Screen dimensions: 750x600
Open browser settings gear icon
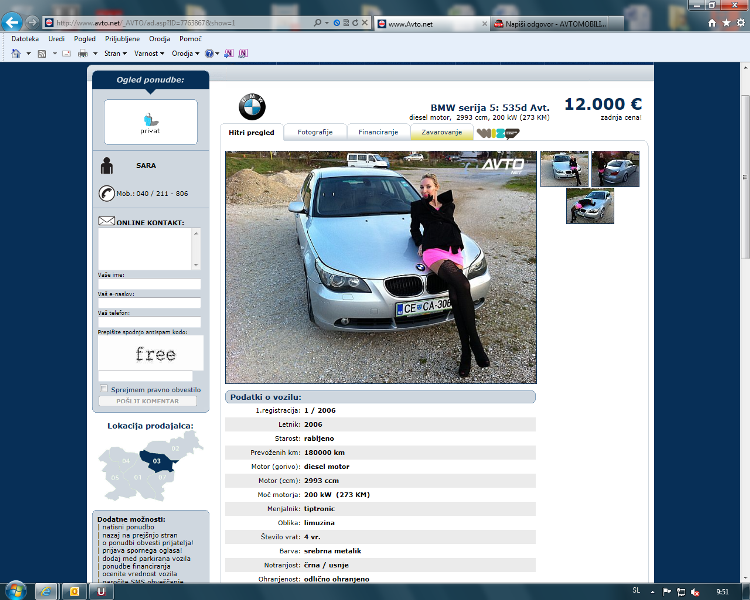[x=740, y=22]
